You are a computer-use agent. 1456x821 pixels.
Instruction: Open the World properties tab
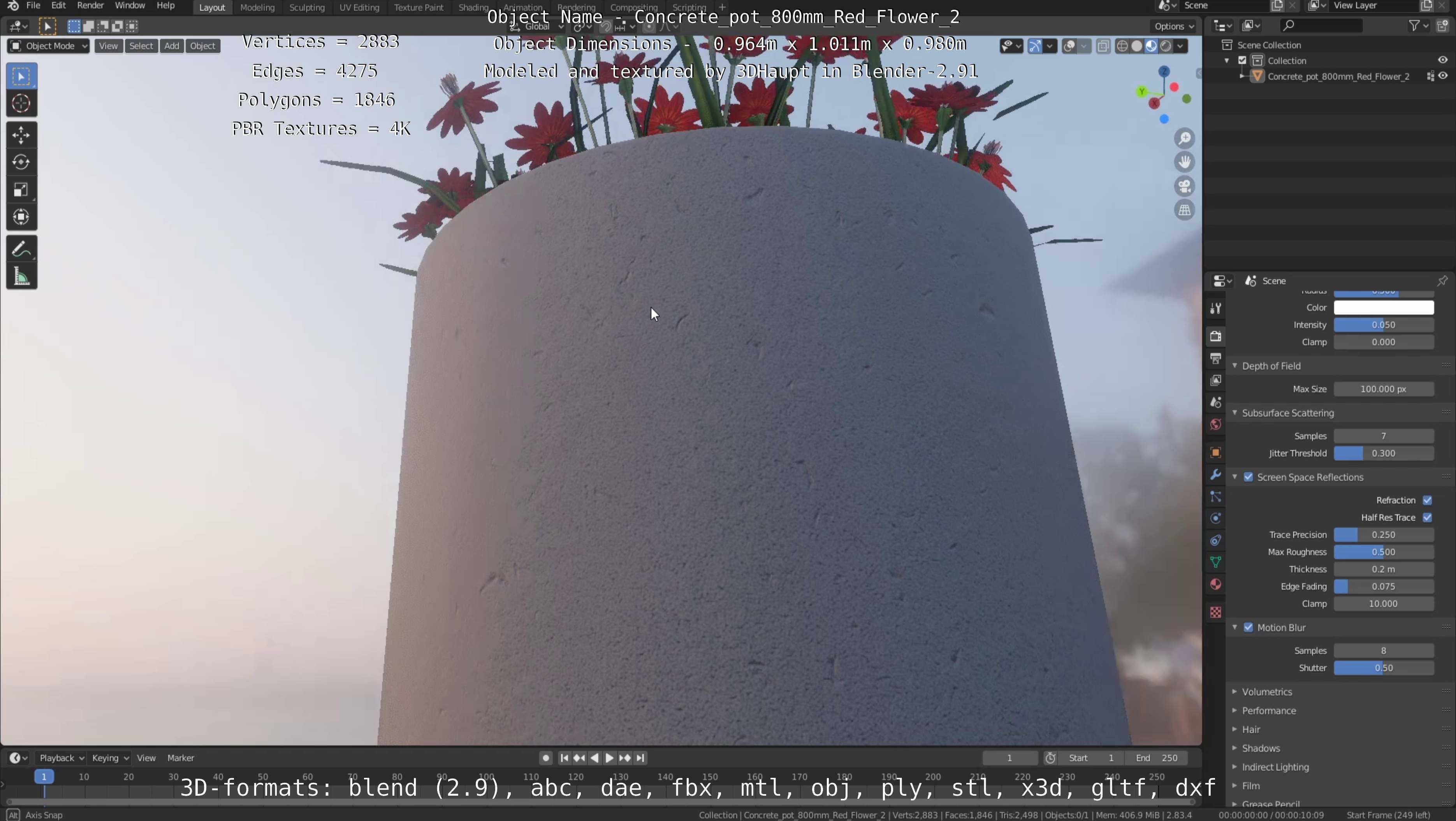click(x=1216, y=424)
